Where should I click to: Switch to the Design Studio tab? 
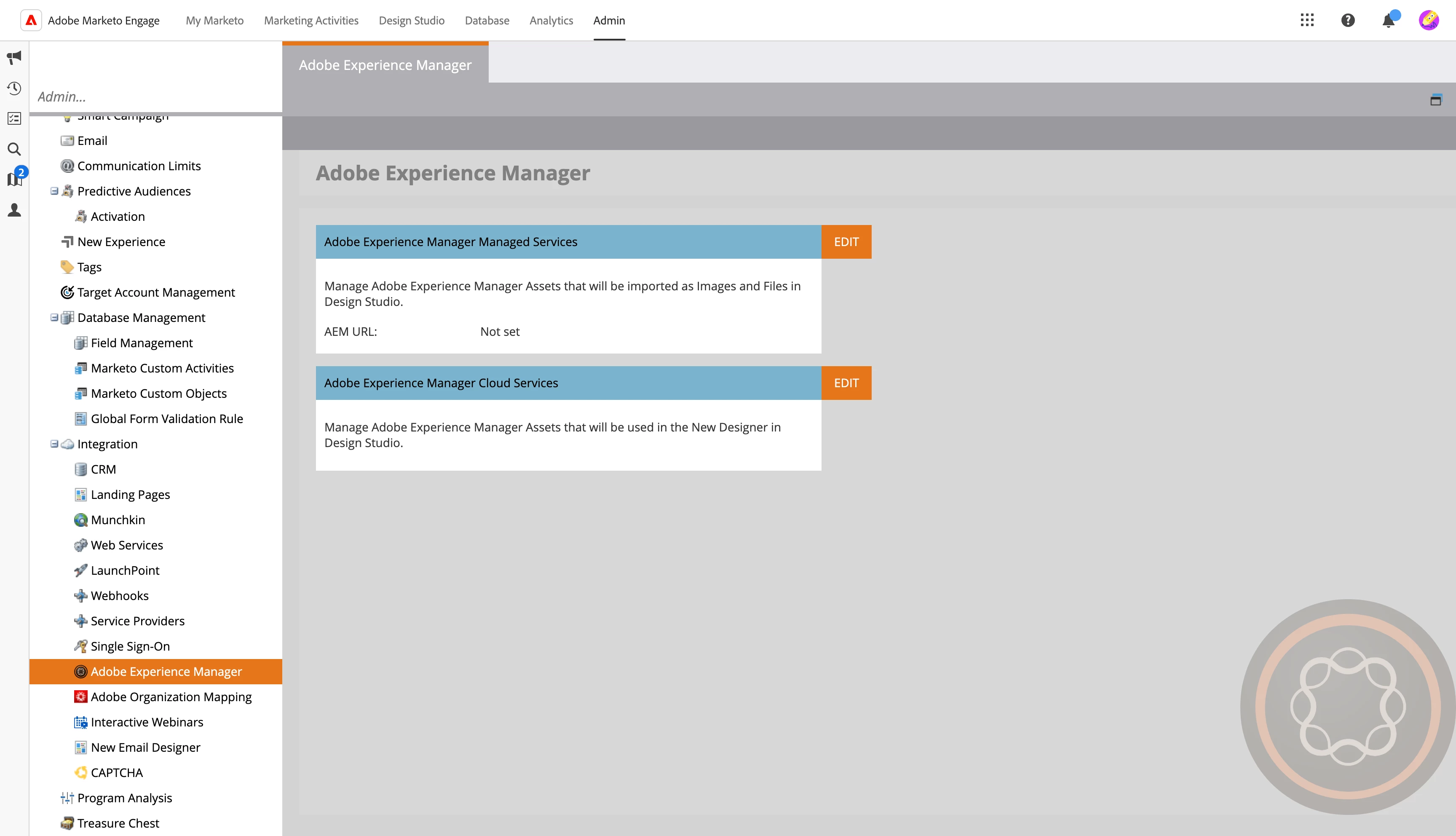(x=411, y=21)
